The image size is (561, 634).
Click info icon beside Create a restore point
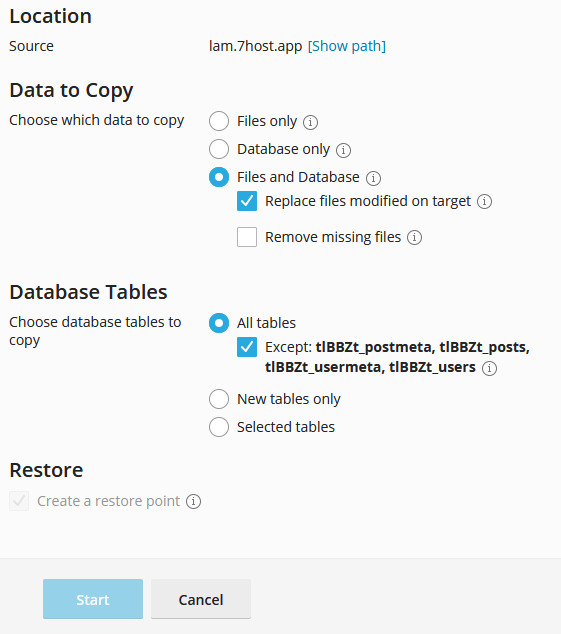(x=193, y=501)
